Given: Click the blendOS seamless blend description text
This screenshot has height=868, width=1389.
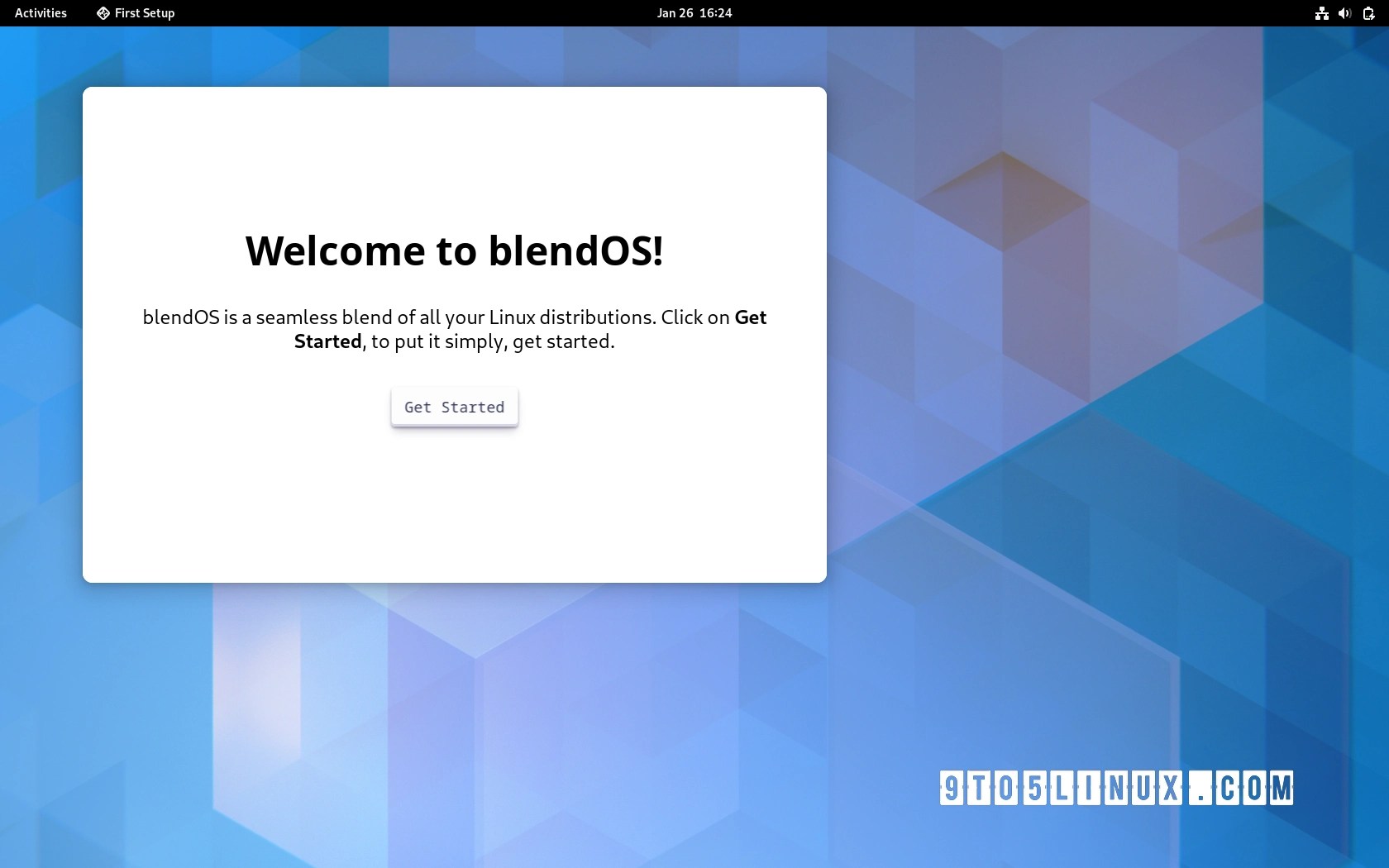Looking at the screenshot, I should pyautogui.click(x=455, y=329).
